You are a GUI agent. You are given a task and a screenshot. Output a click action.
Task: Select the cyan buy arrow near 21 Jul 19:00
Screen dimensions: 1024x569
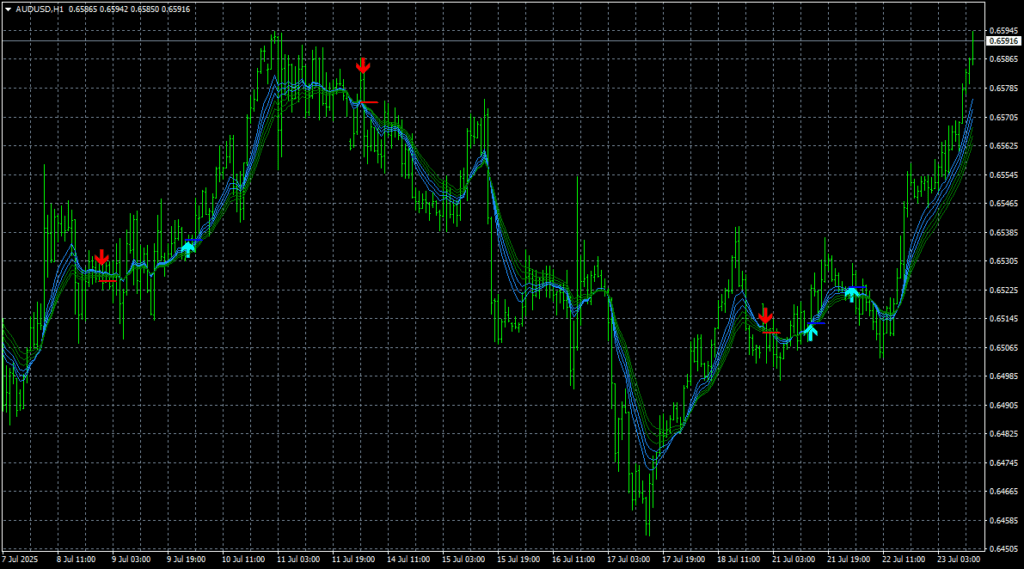pyautogui.click(x=851, y=294)
